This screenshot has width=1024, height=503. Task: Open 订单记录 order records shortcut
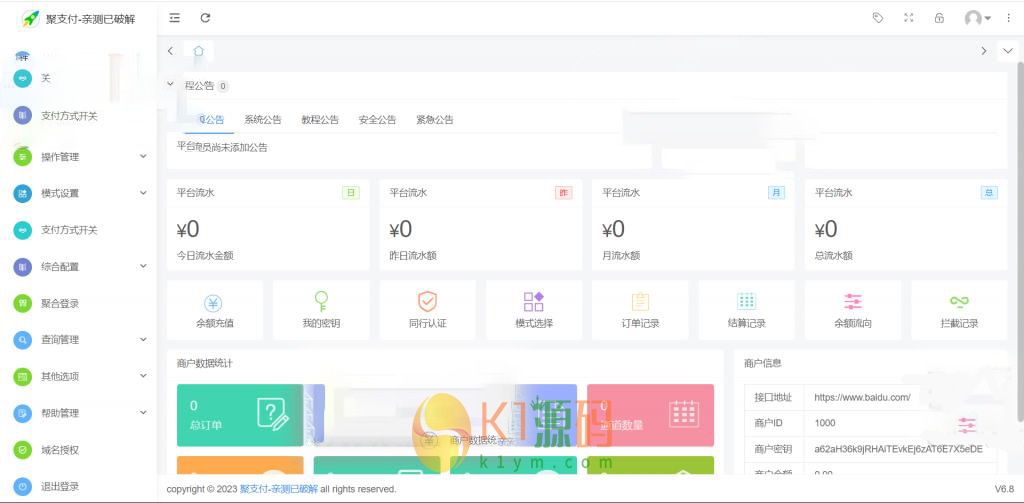point(640,310)
